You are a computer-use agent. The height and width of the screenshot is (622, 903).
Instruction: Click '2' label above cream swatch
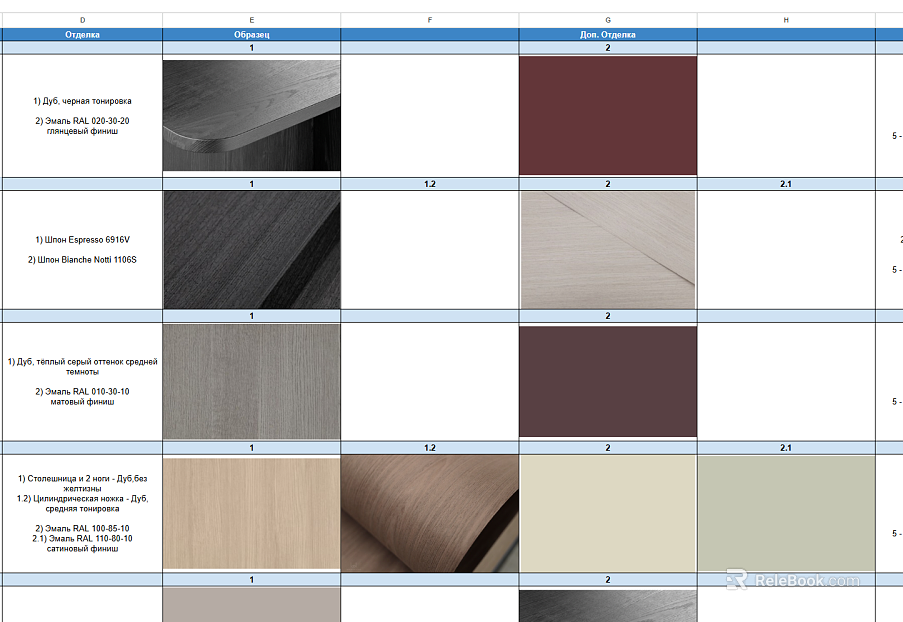608,447
